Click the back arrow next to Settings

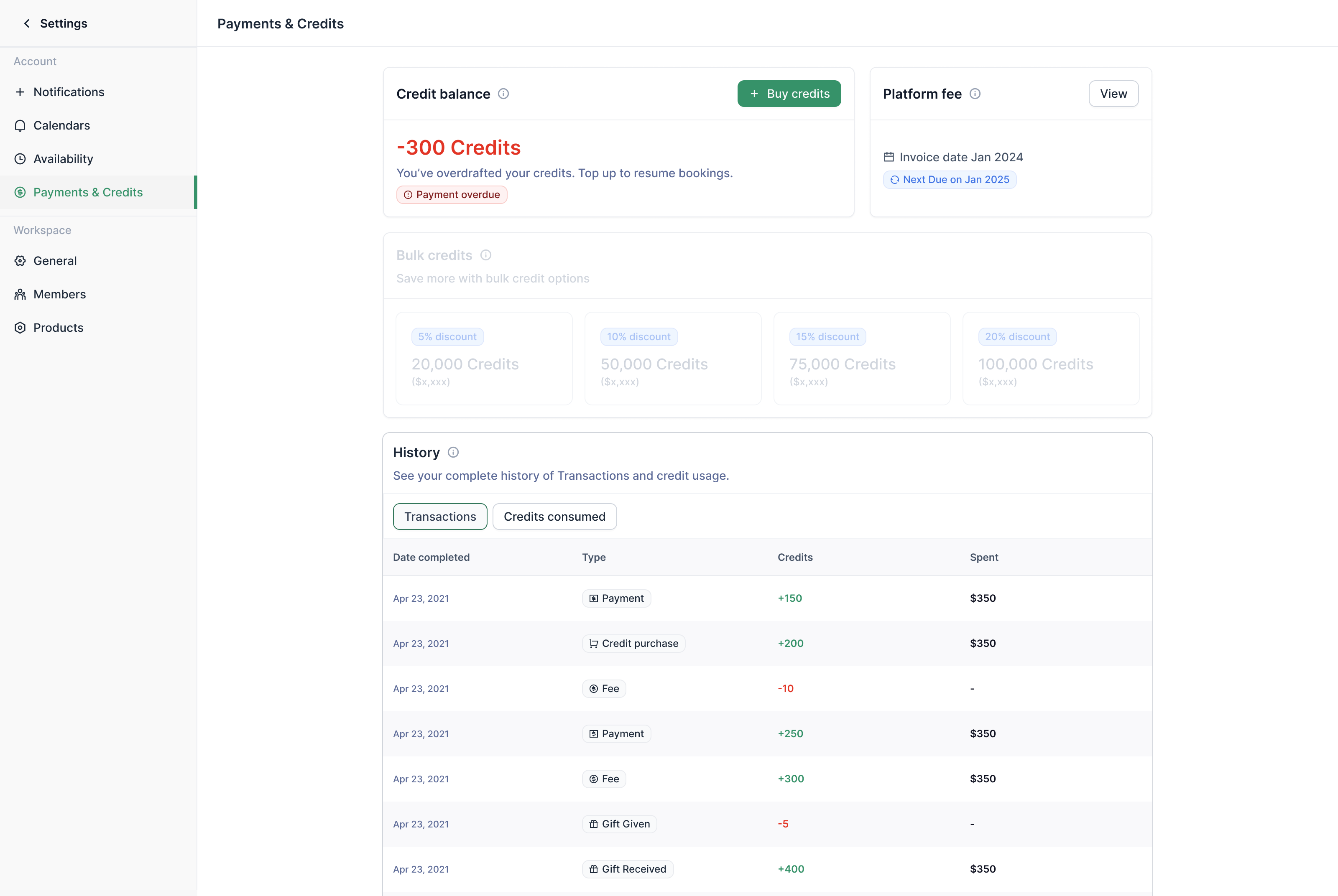26,23
